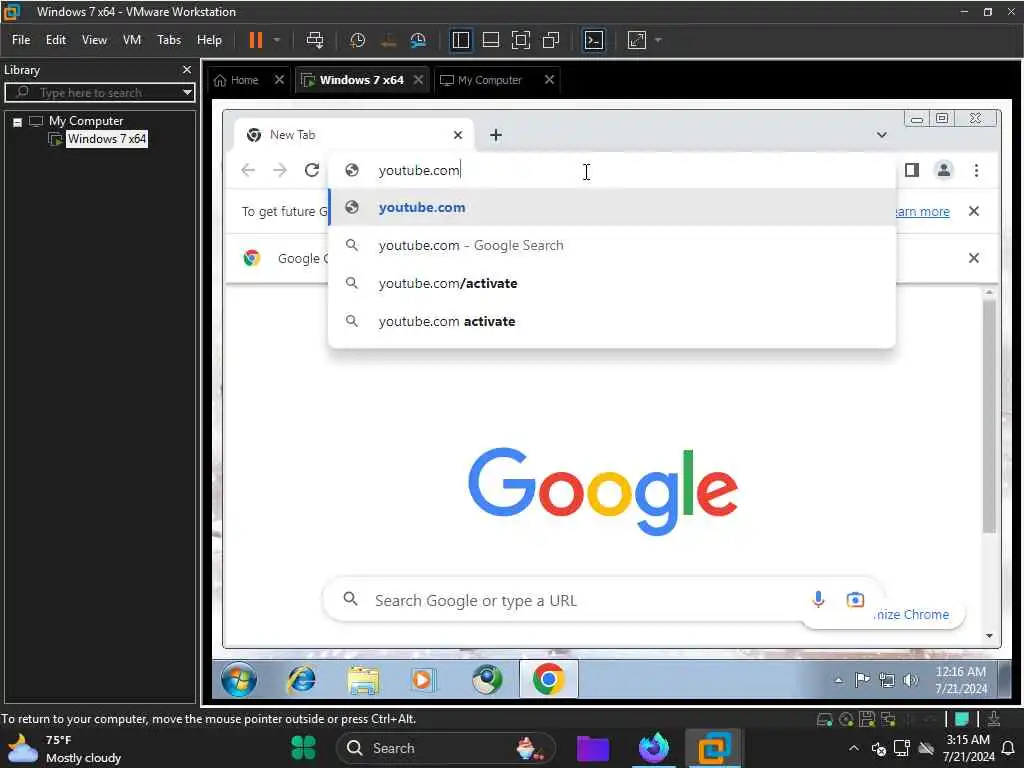This screenshot has height=768, width=1024.
Task: Open Chrome tab search chevron
Action: tap(882, 135)
